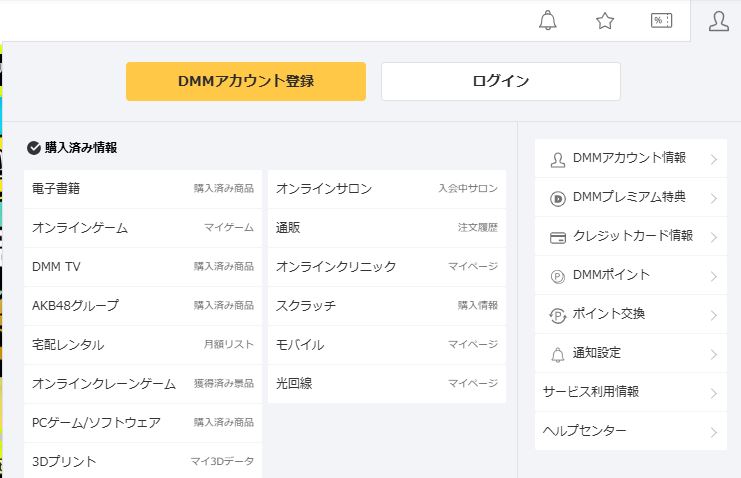The image size is (741, 478).
Task: Expand DMMアカウント情報 chevron arrow
Action: pos(714,160)
